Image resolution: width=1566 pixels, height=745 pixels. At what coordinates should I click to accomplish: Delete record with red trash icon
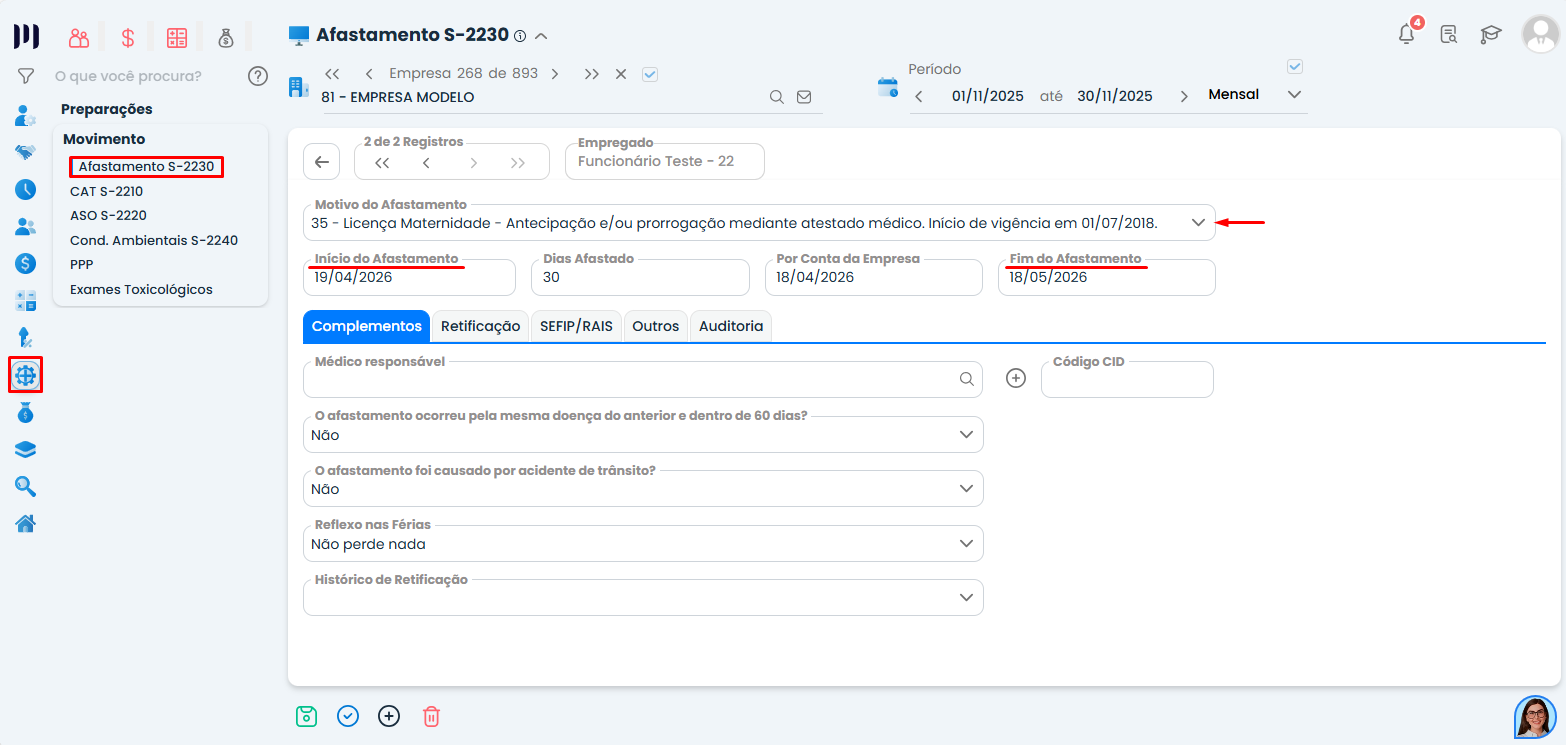[x=431, y=716]
